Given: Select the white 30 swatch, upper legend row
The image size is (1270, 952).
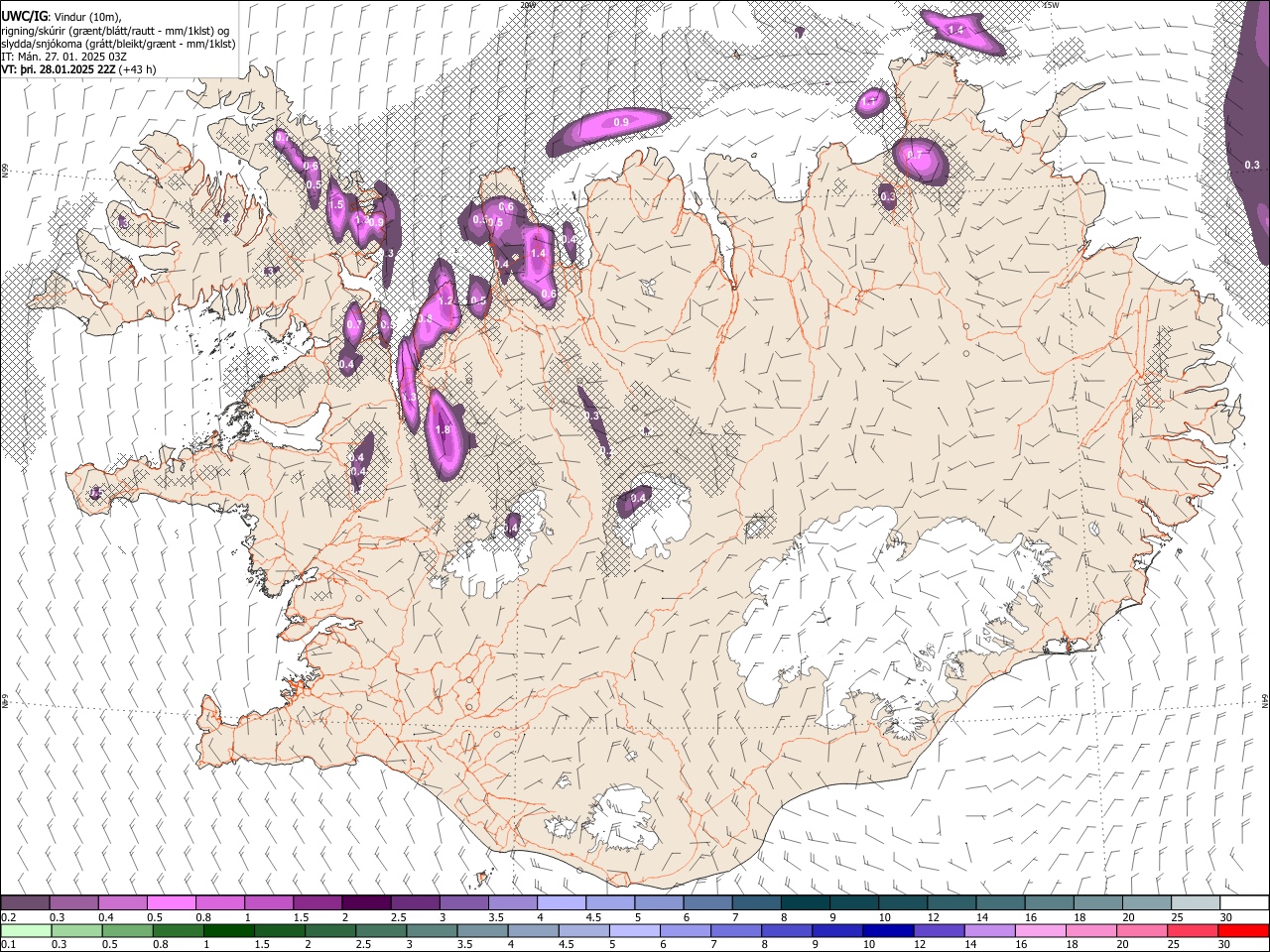Looking at the screenshot, I should point(1244,903).
